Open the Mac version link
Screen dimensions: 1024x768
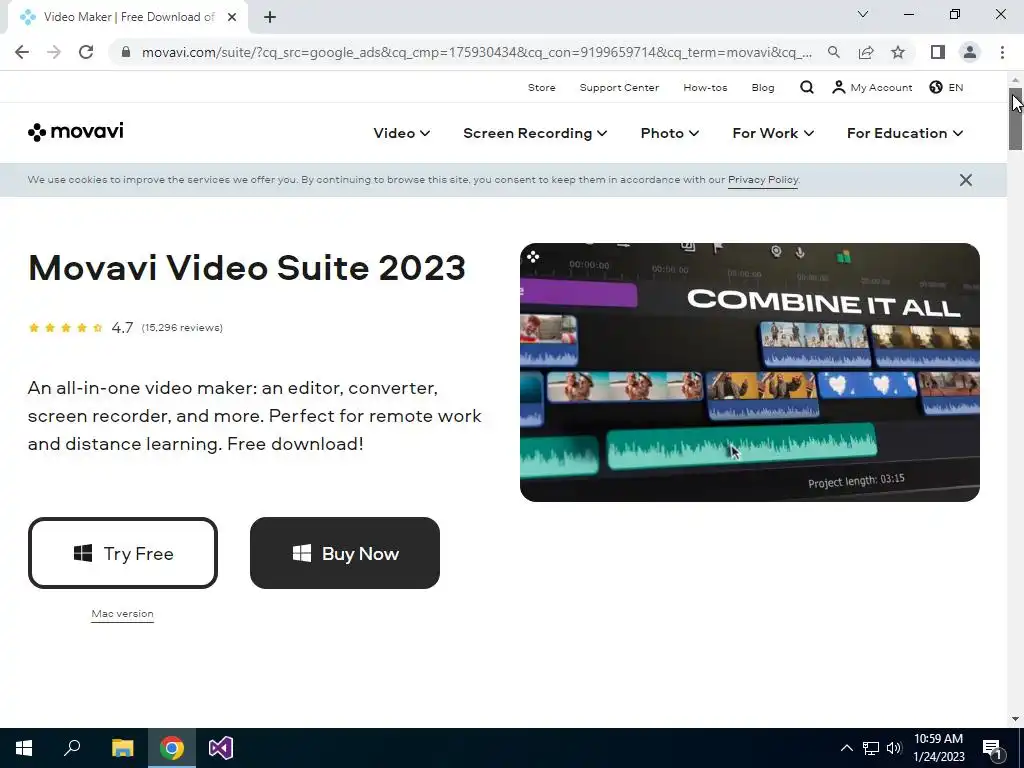point(122,614)
